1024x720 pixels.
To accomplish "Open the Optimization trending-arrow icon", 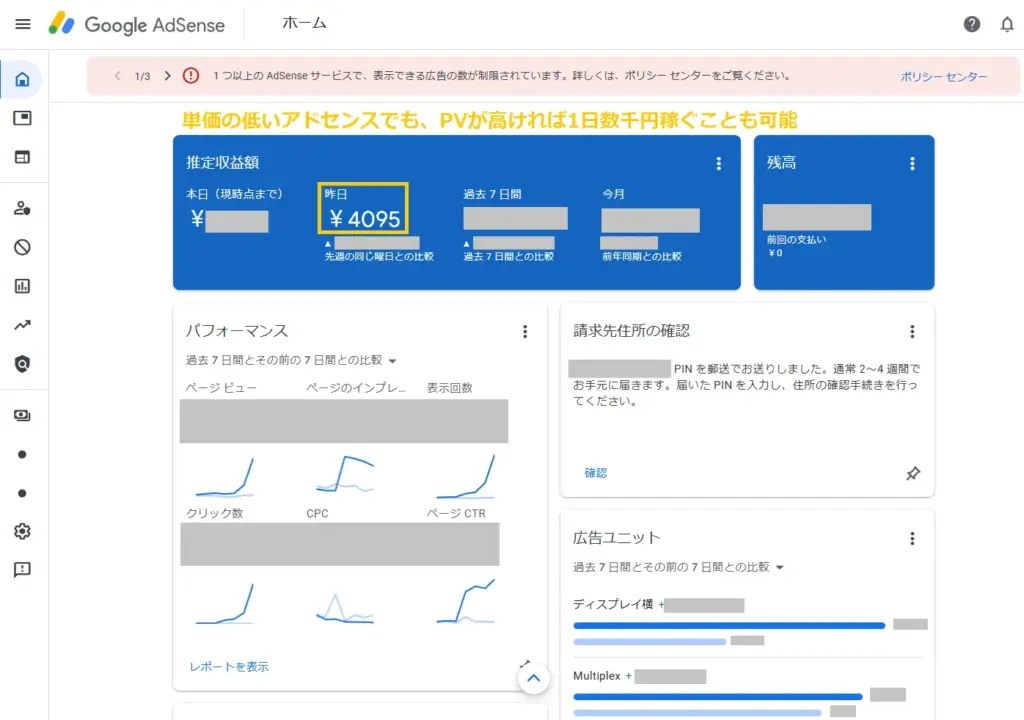I will click(x=22, y=324).
